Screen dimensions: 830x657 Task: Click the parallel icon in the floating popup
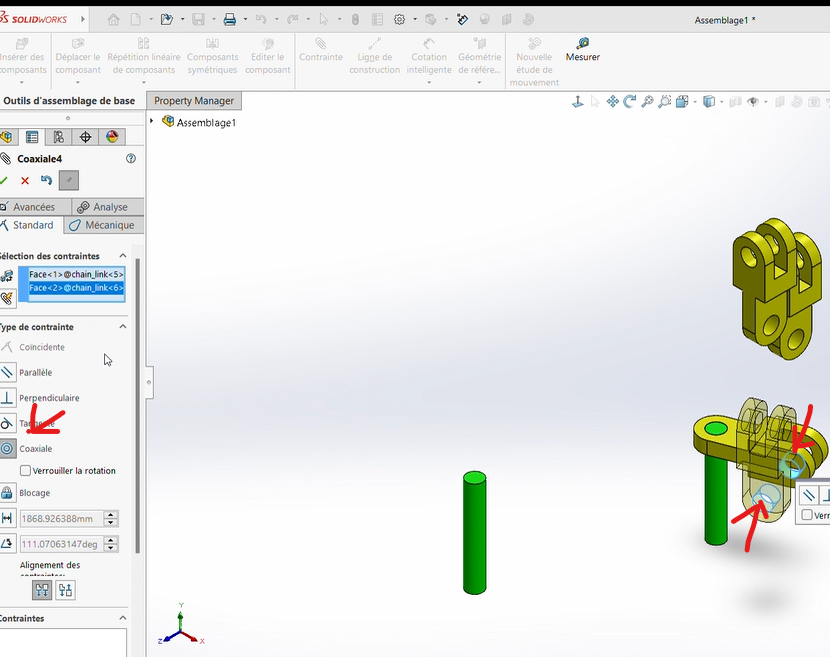coord(808,496)
